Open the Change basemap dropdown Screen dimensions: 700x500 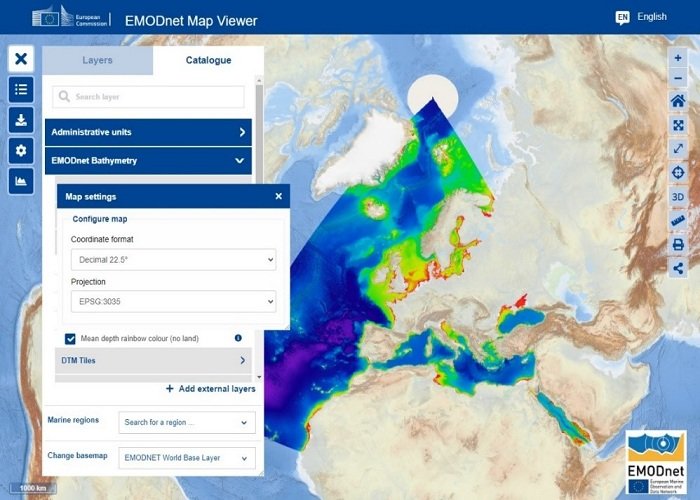pos(187,458)
